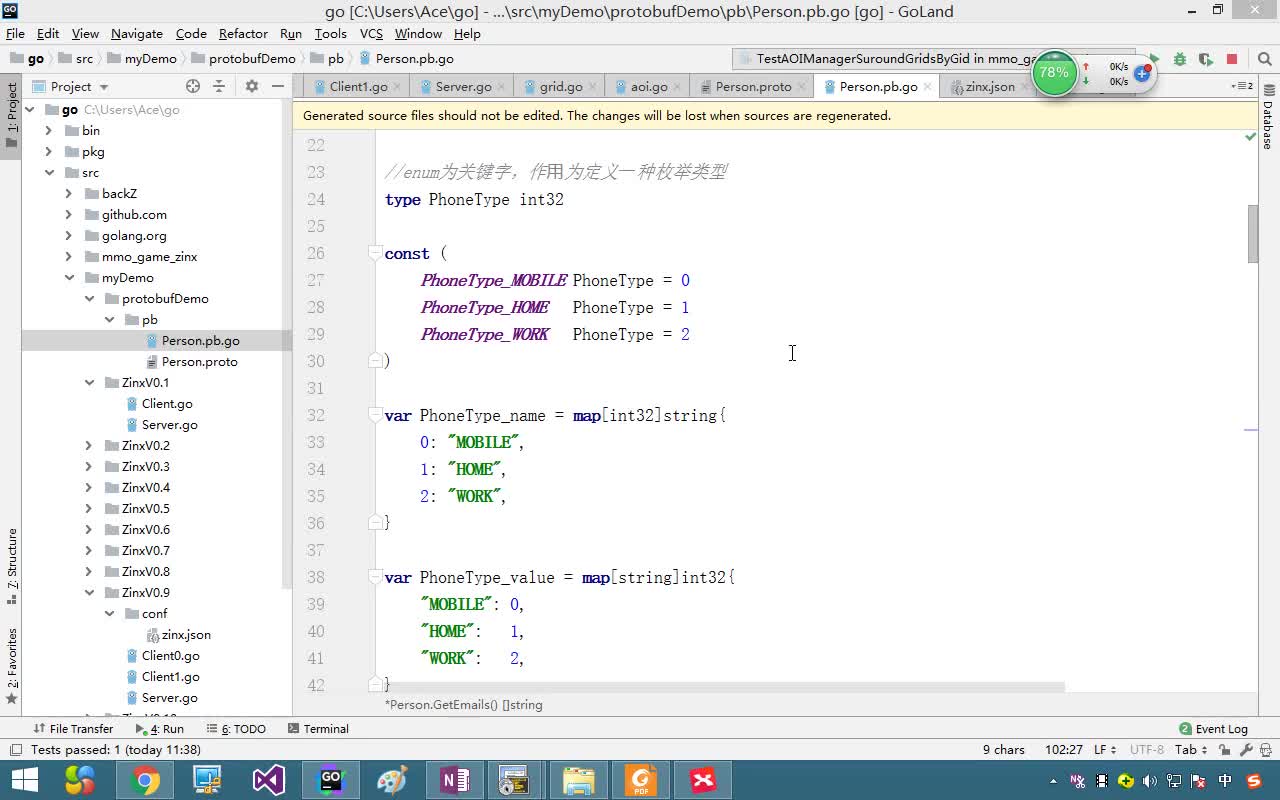Toggle the File Transfer tool window

(73, 729)
